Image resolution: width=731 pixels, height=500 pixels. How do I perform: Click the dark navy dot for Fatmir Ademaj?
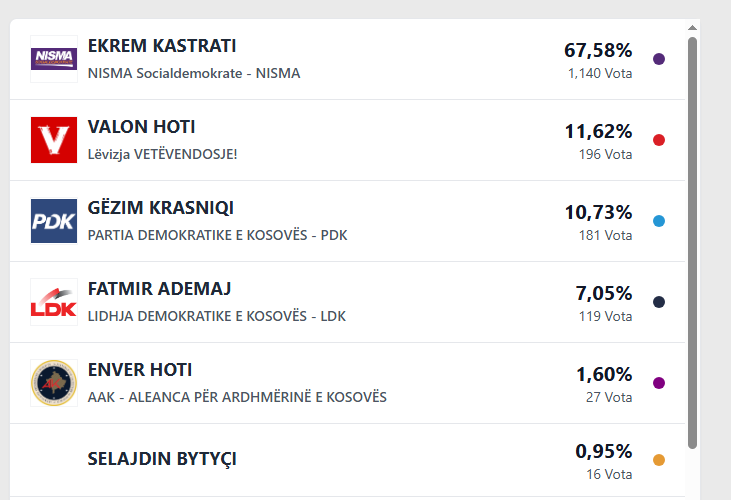pyautogui.click(x=659, y=302)
